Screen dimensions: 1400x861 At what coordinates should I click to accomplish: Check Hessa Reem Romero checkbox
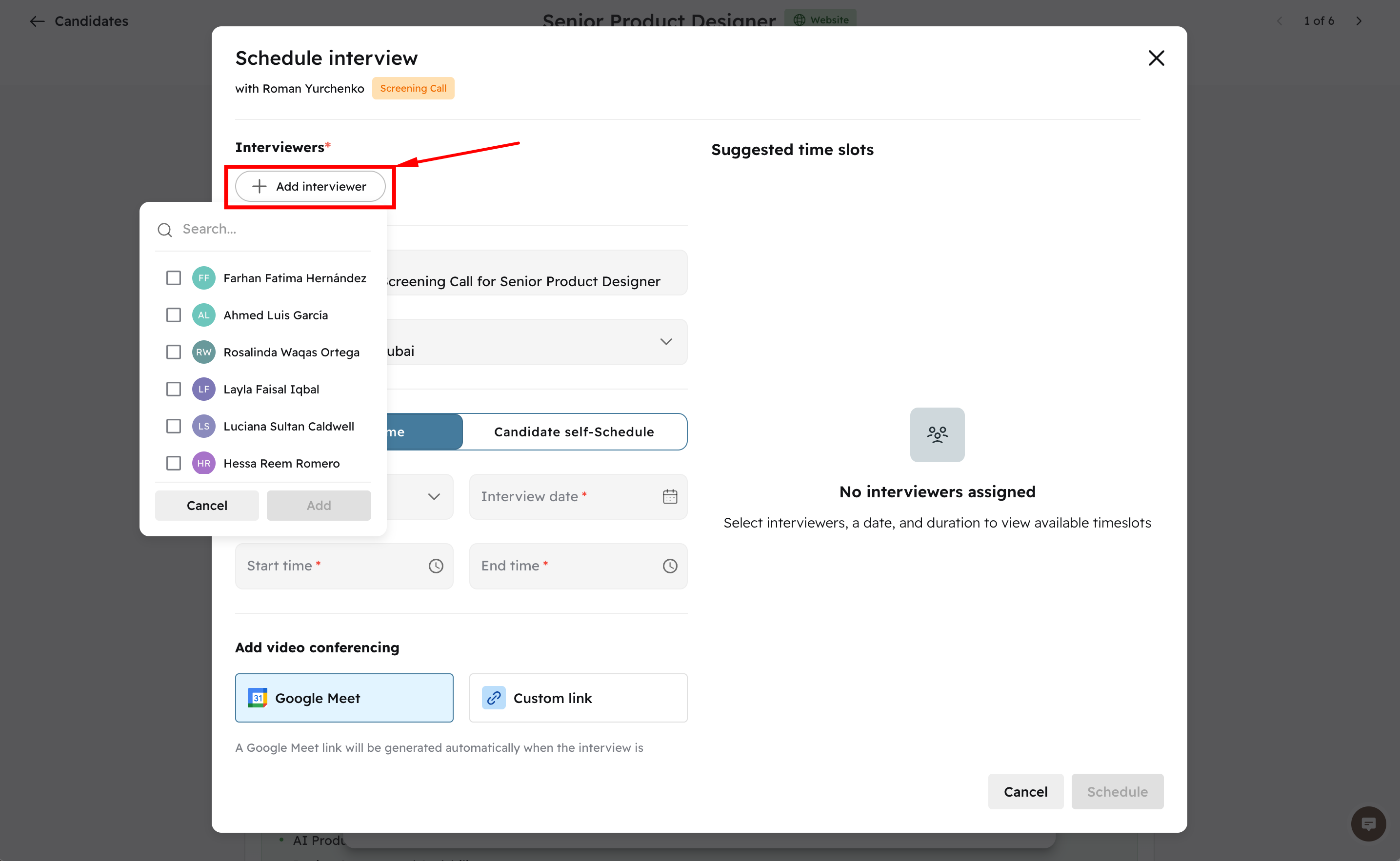click(x=173, y=463)
